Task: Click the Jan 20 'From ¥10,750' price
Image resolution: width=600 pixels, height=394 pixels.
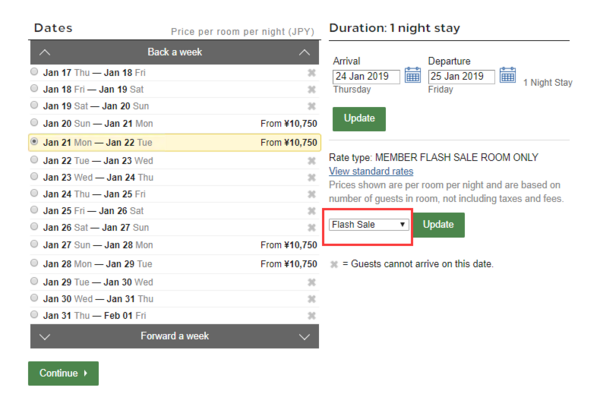Action: pos(289,124)
